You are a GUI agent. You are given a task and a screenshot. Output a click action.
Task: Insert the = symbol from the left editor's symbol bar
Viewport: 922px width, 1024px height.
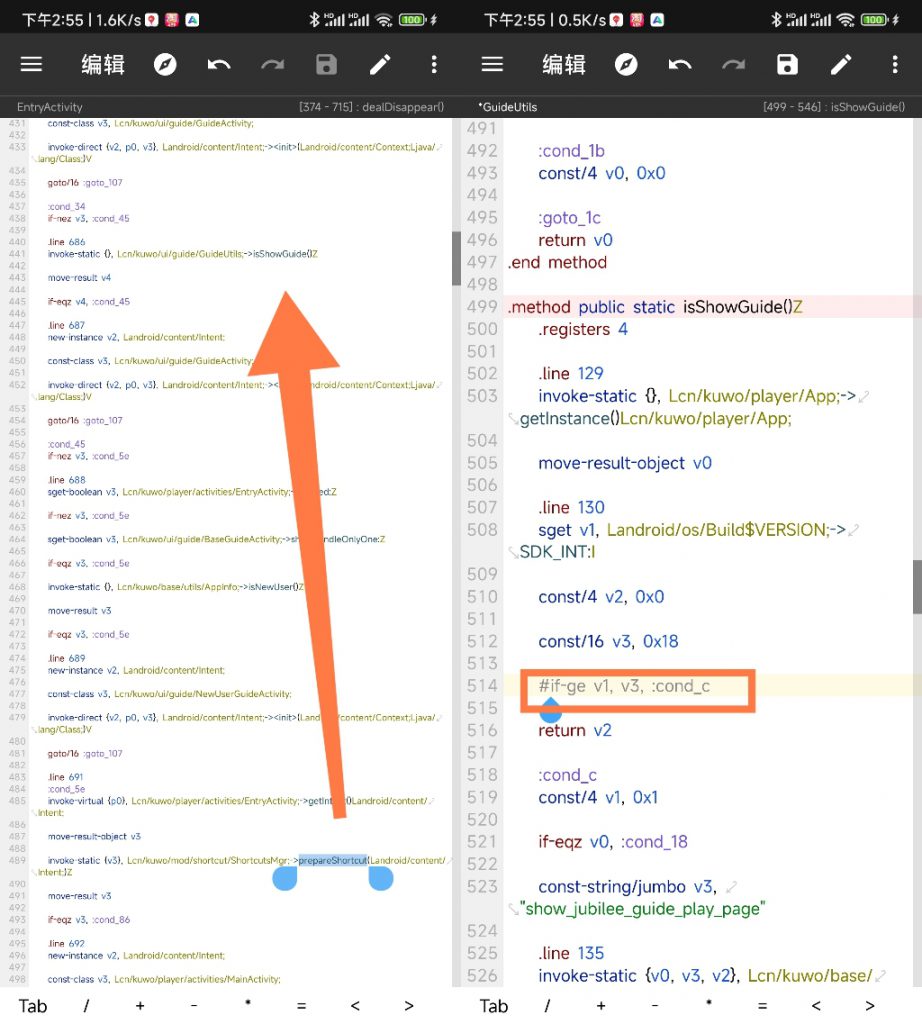301,1006
